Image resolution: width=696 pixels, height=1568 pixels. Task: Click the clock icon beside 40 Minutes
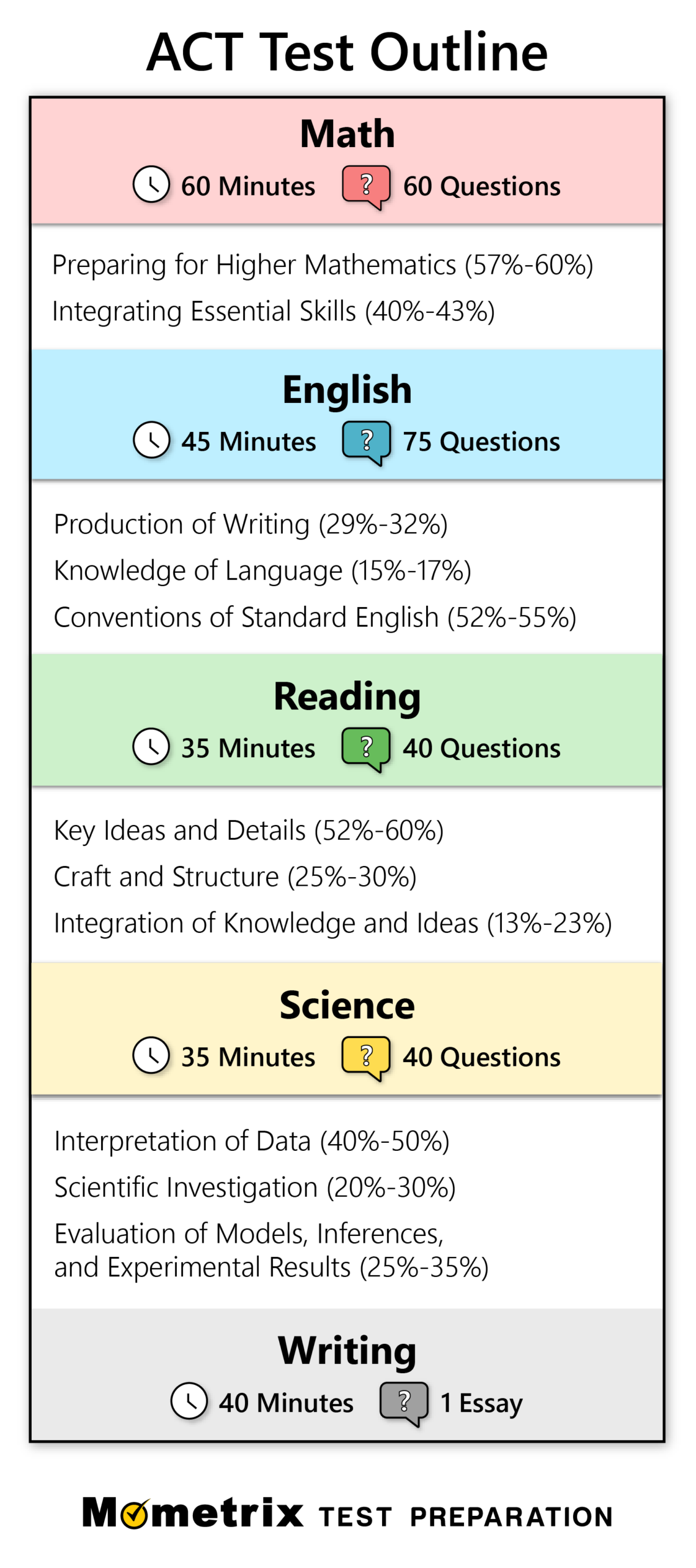tap(189, 1401)
